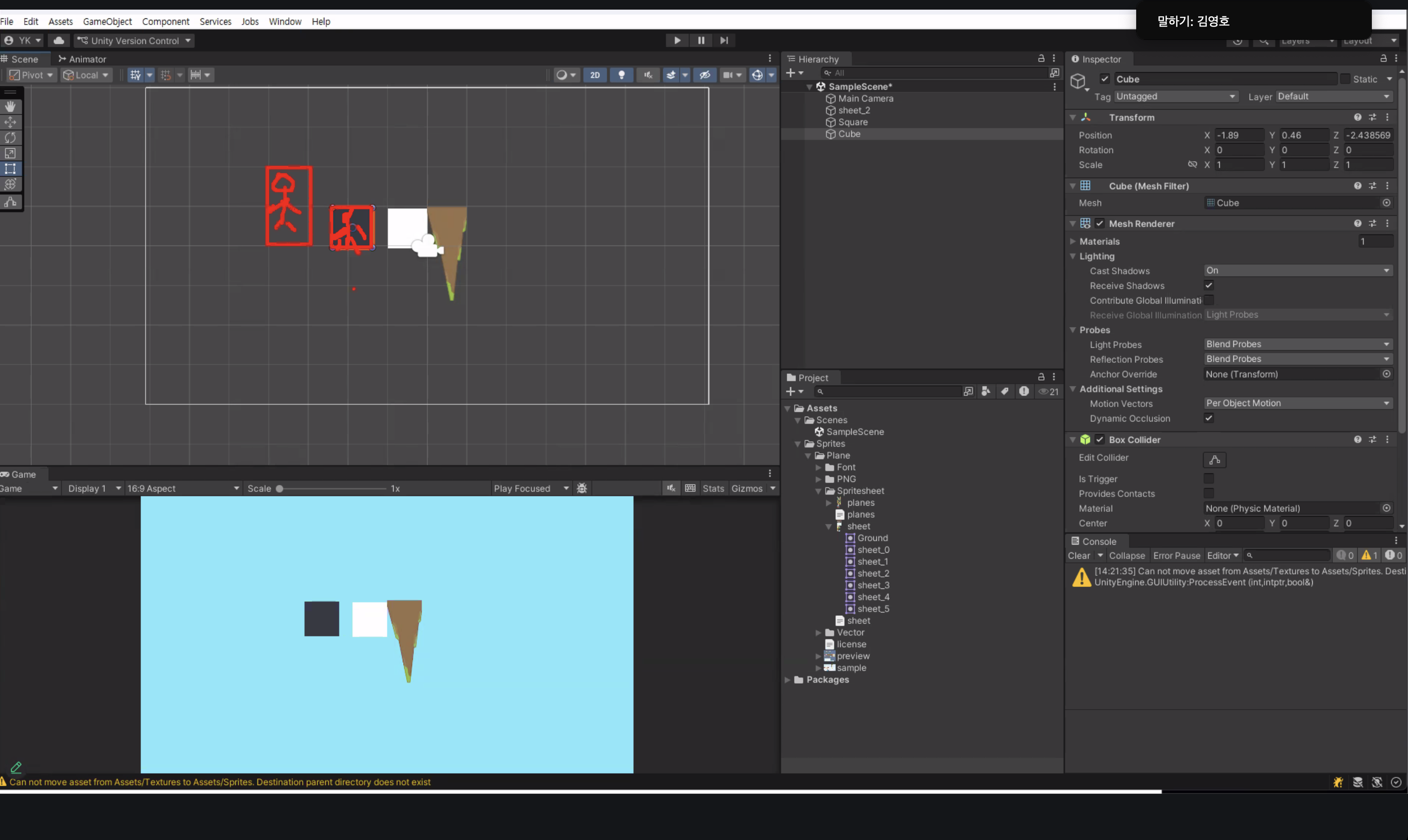Screen dimensions: 1408x840
Task: Open the GameObject menu
Action: [x=107, y=22]
